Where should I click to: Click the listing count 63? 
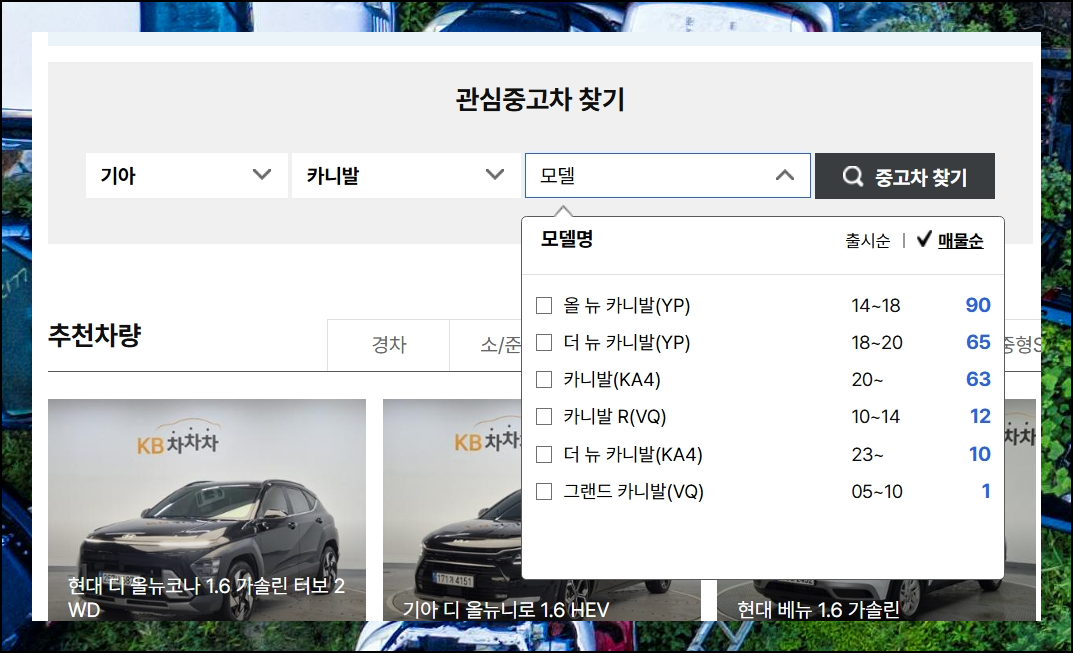tap(978, 379)
